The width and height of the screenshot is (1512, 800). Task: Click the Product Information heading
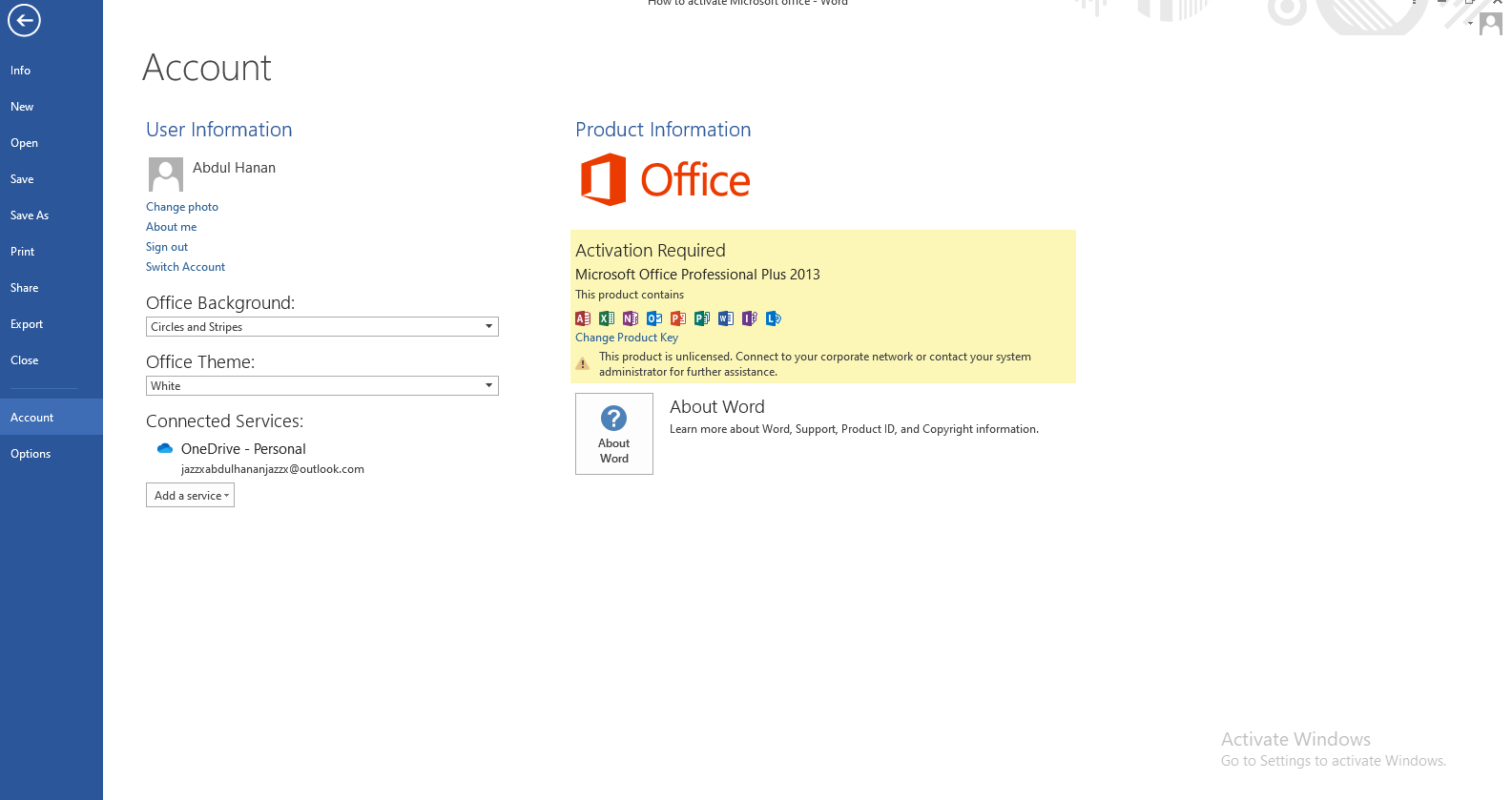663,130
